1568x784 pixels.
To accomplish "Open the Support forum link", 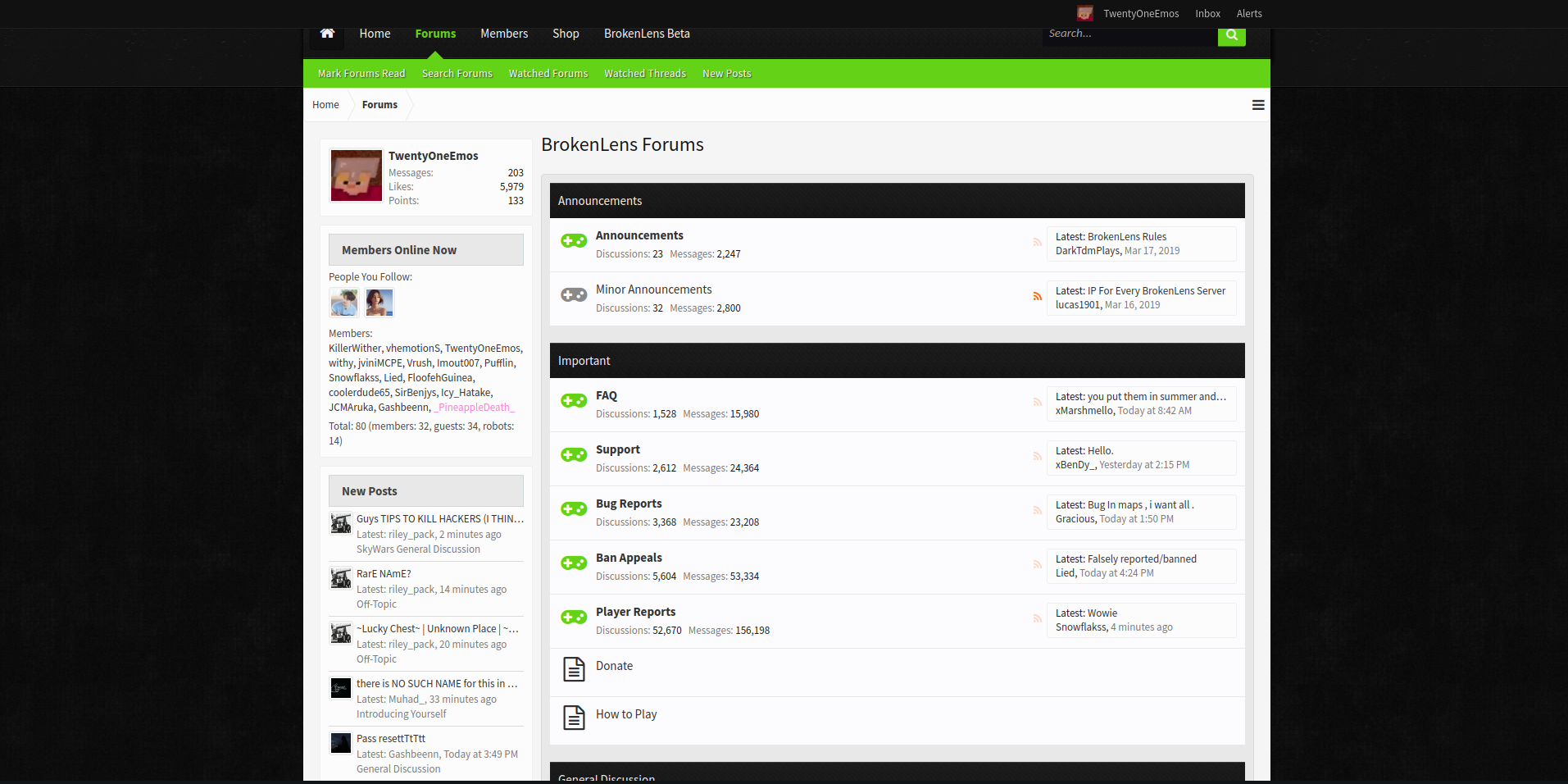I will 618,449.
